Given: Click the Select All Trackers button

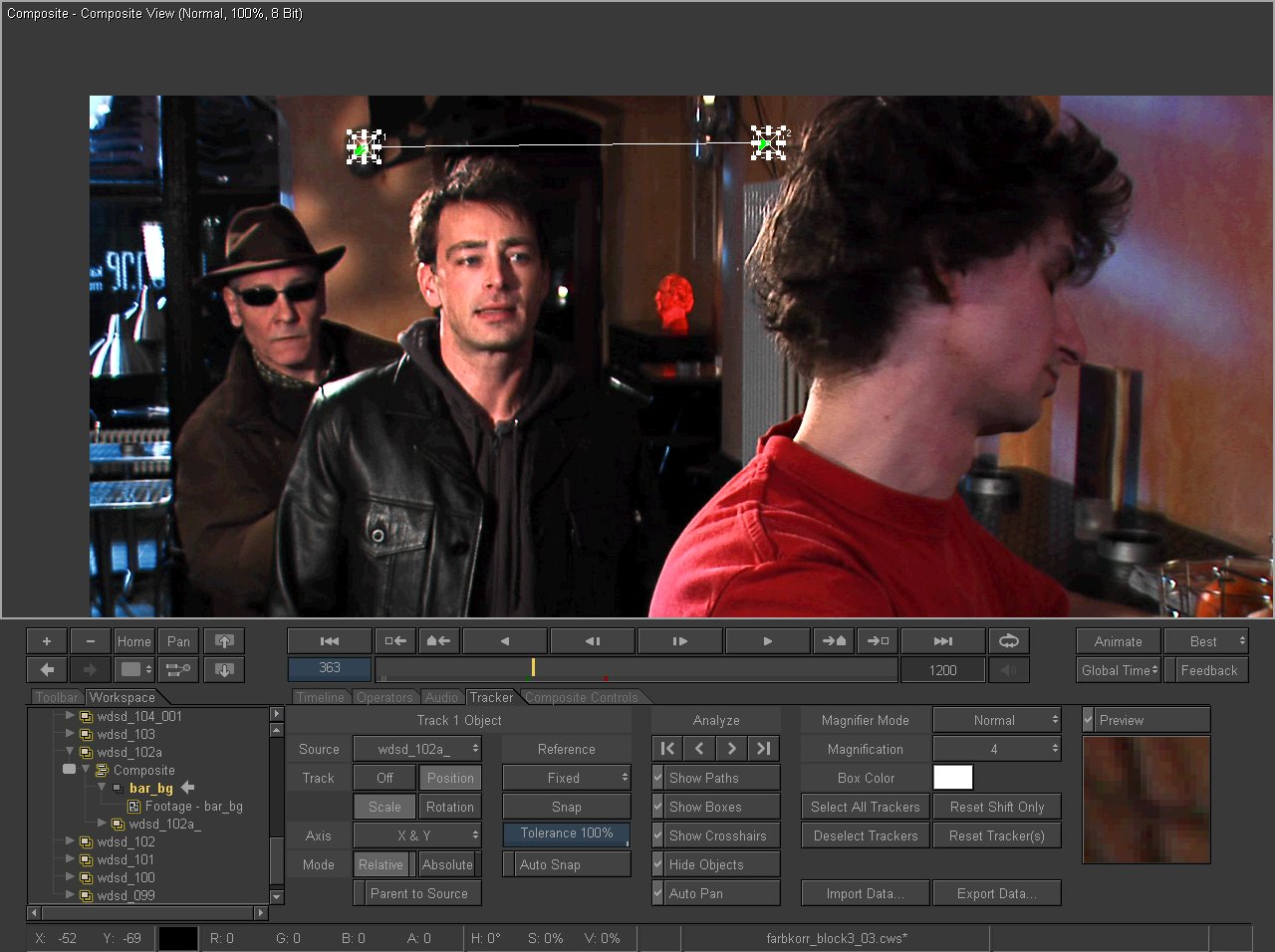Looking at the screenshot, I should 865,807.
